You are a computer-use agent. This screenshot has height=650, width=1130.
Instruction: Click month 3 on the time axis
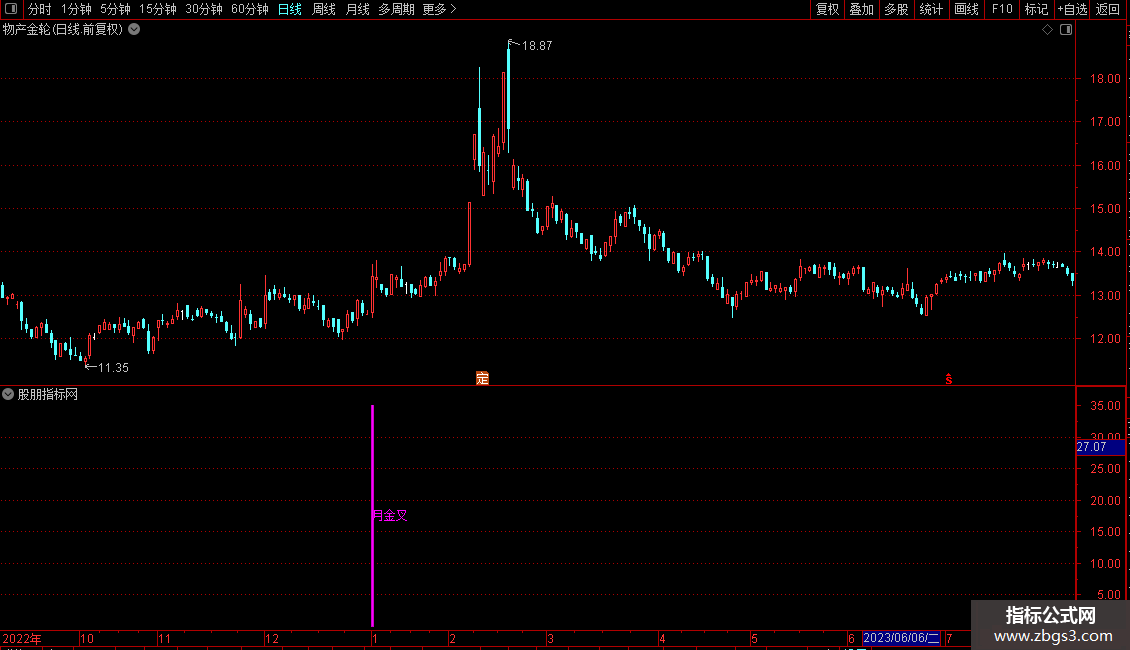pos(550,638)
